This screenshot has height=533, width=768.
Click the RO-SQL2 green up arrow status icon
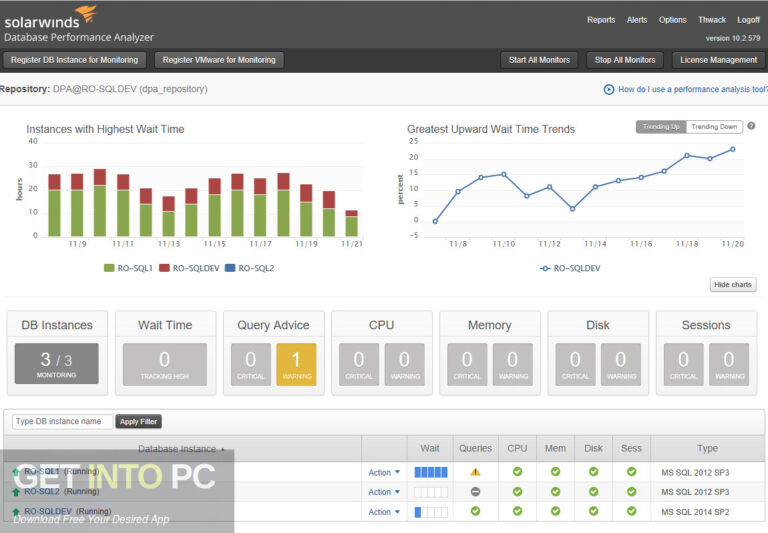(16, 492)
